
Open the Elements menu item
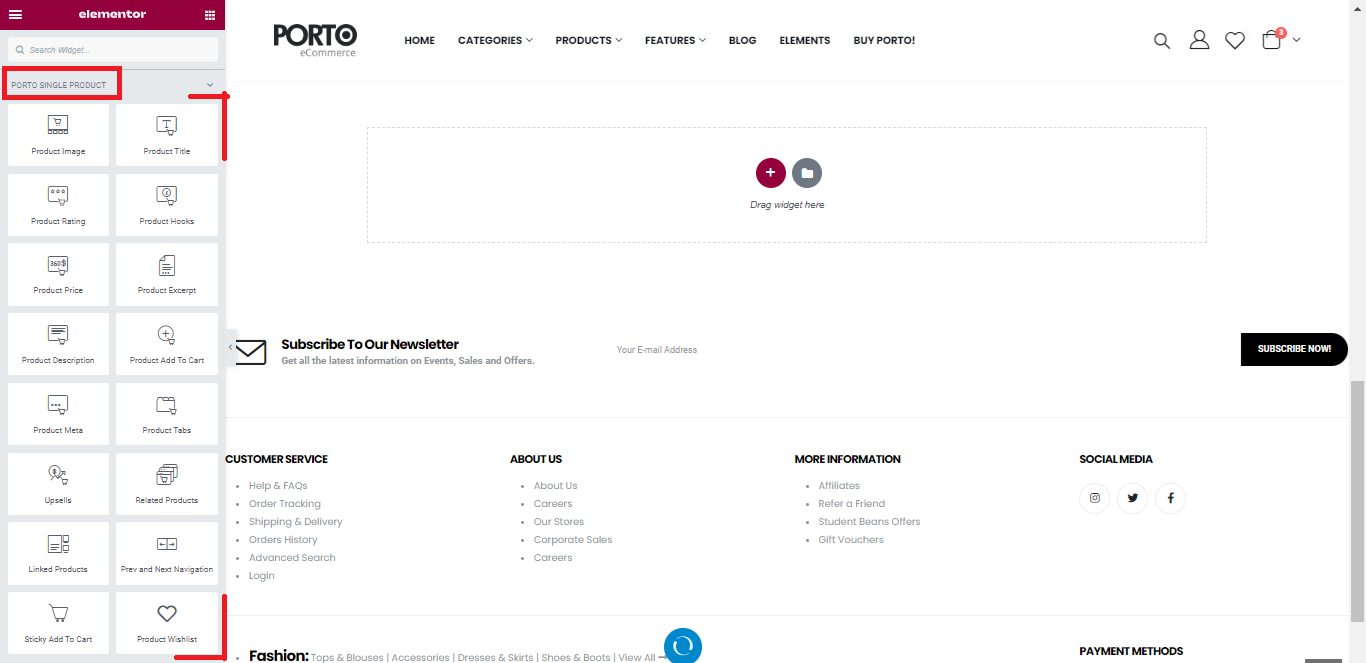(x=804, y=40)
